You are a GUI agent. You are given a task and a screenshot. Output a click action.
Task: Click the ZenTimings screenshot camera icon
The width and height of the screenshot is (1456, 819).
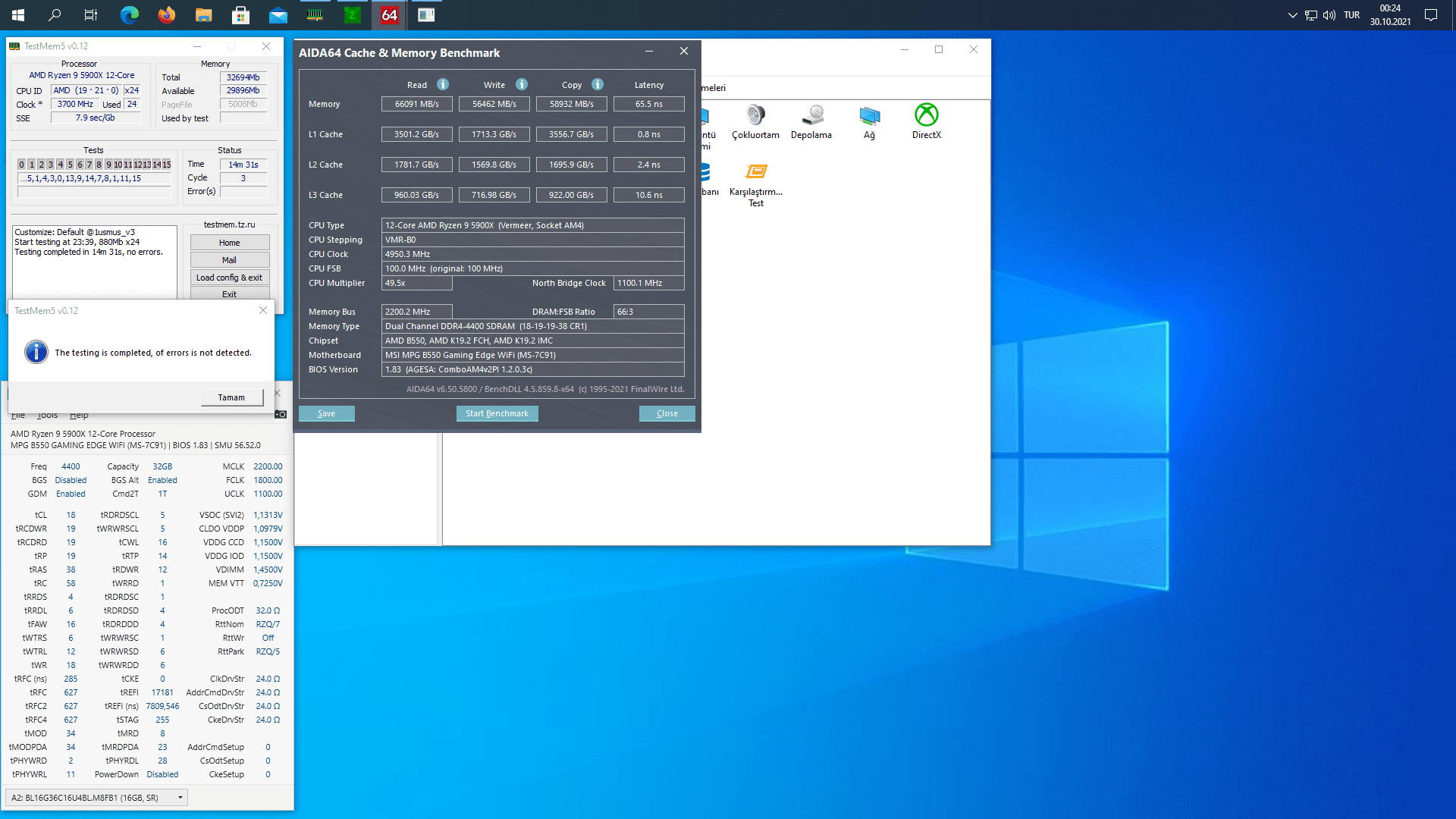click(281, 414)
